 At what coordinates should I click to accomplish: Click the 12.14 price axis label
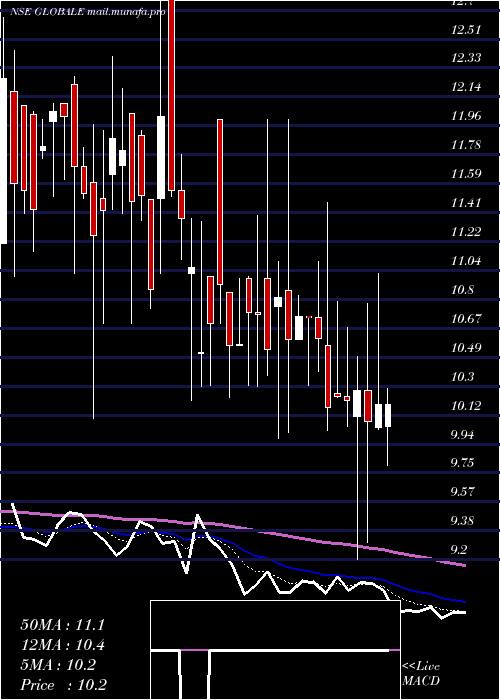[x=466, y=87]
